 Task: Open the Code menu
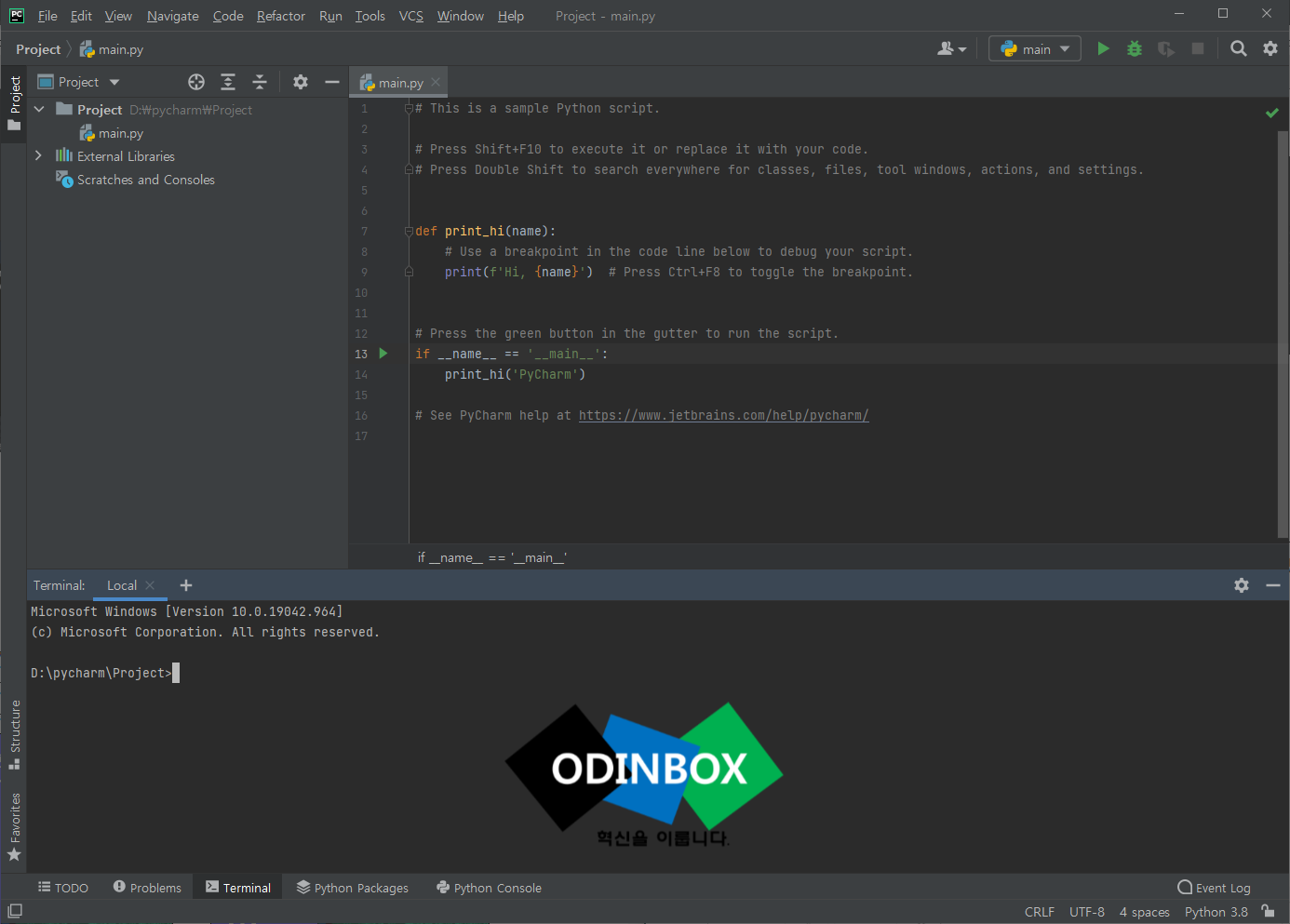(x=228, y=16)
